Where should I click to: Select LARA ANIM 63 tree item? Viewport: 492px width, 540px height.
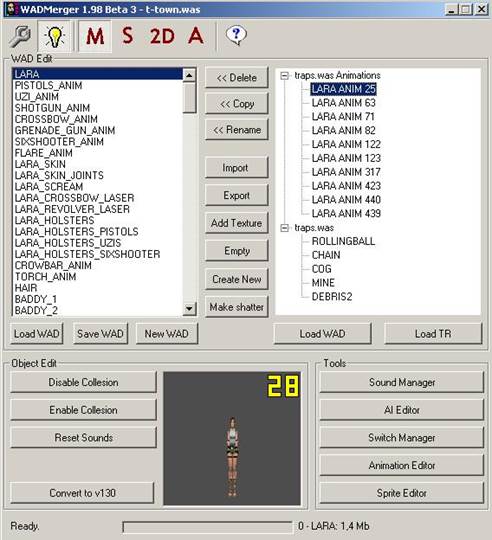pyautogui.click(x=343, y=103)
